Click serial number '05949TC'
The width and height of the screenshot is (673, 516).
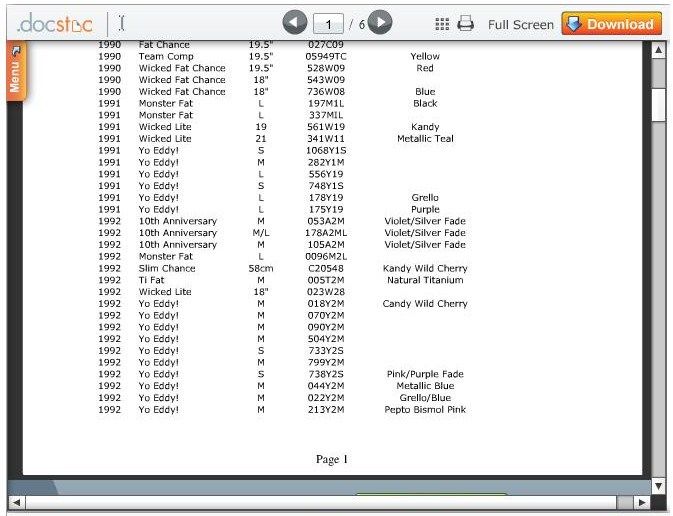326,56
